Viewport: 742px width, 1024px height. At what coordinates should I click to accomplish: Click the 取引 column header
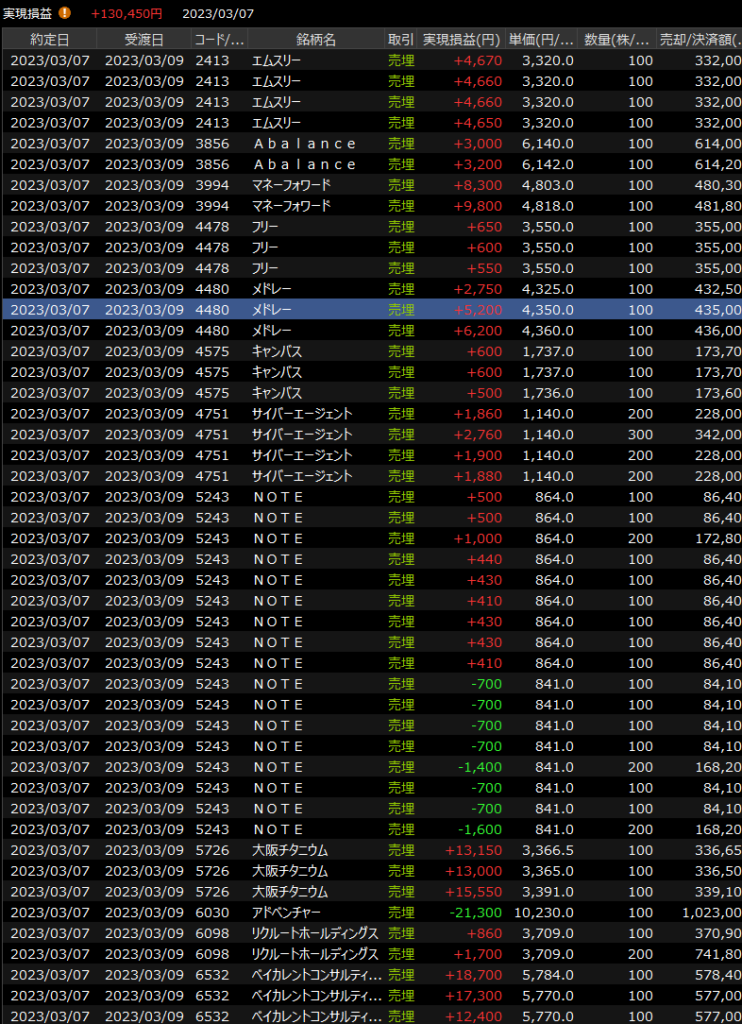400,39
